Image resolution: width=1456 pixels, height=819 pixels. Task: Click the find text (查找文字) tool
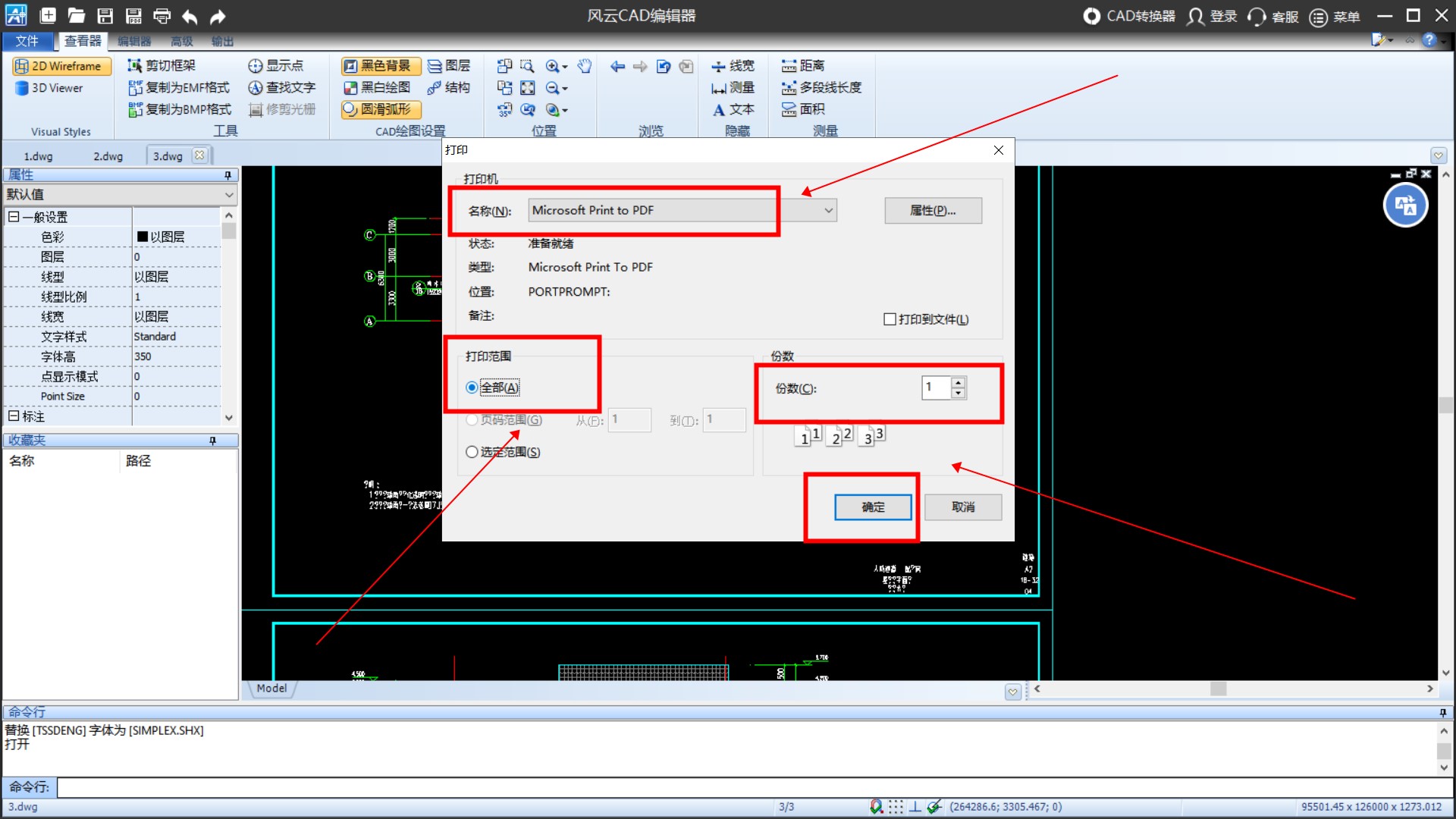click(x=282, y=88)
